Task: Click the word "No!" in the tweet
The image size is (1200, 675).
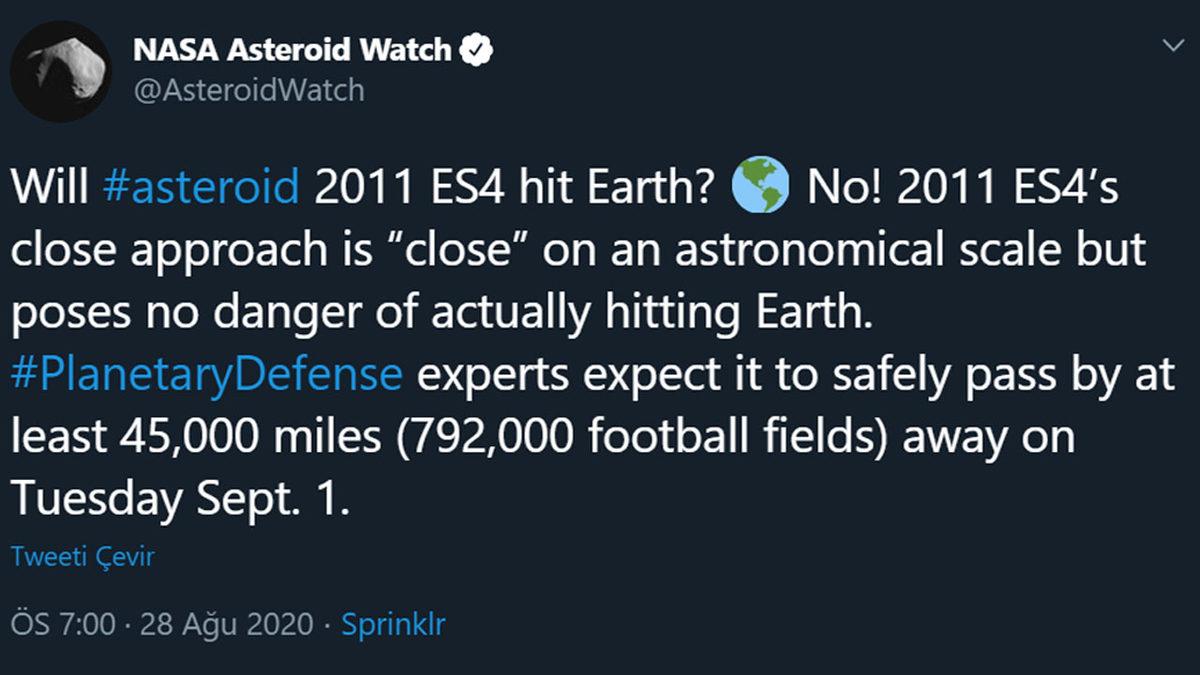Action: tap(838, 187)
